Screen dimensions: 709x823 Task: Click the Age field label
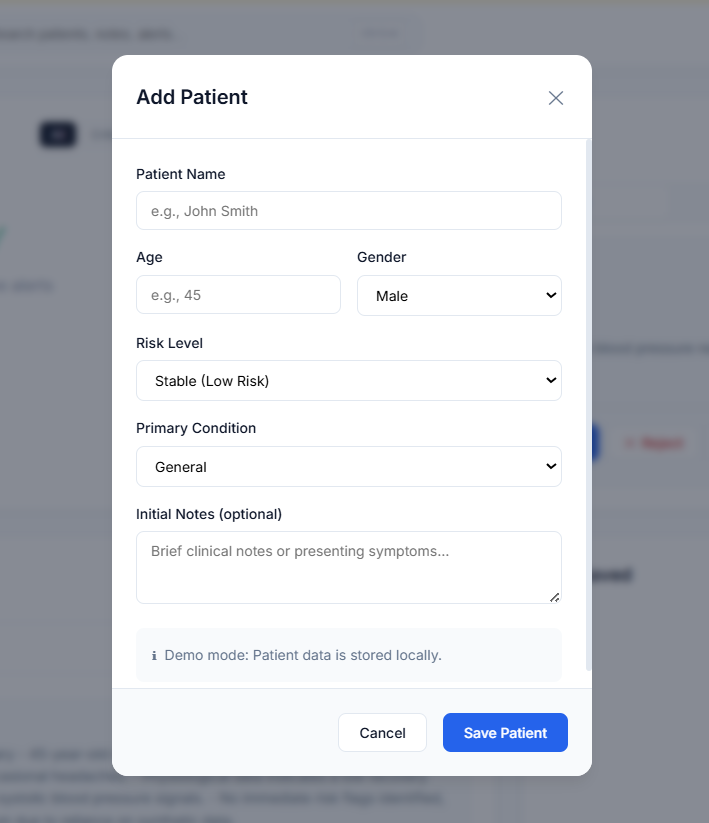(x=149, y=257)
